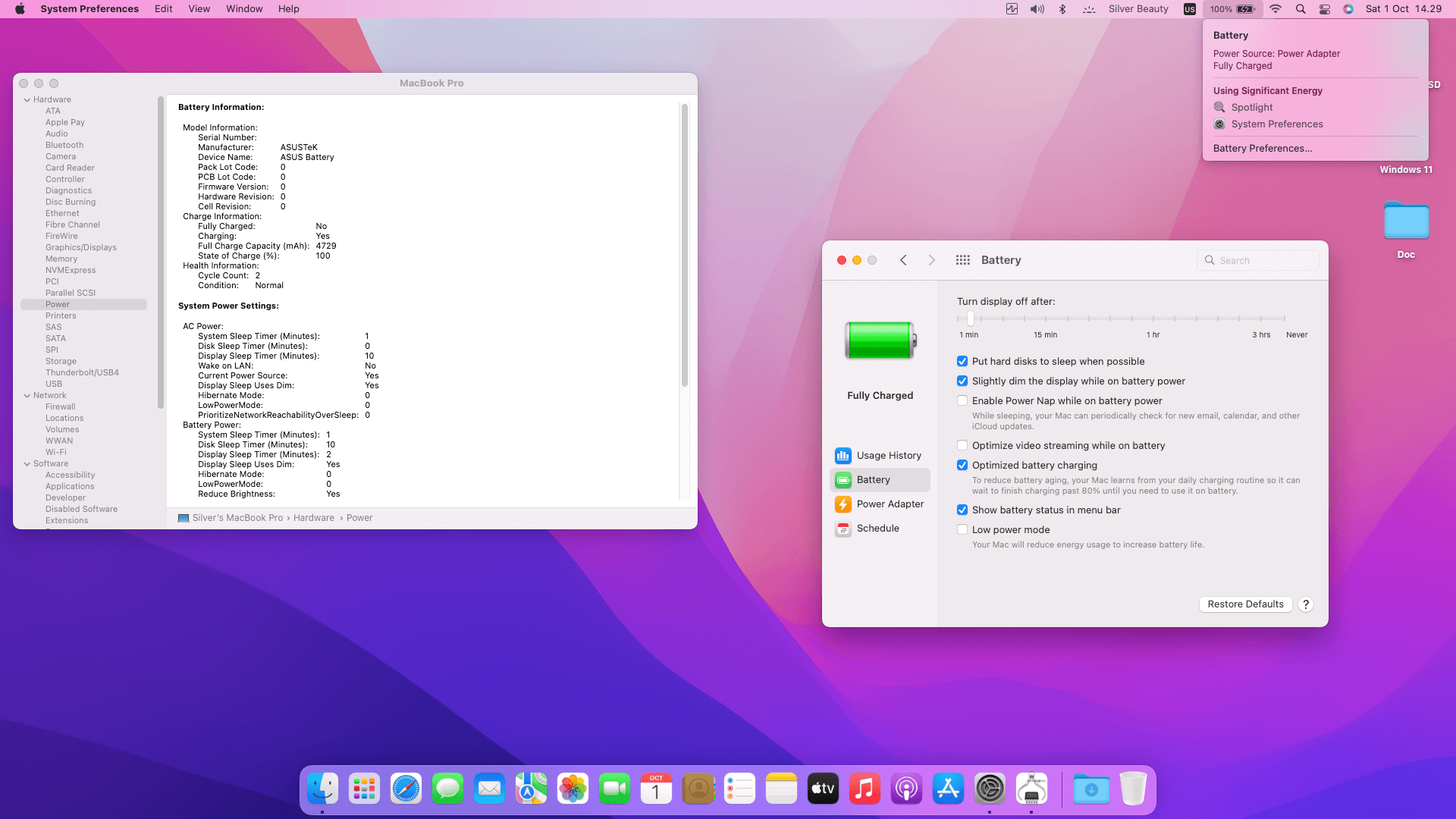Screen dimensions: 1456x819
Task: Open Mail app in the Dock
Action: [x=490, y=789]
